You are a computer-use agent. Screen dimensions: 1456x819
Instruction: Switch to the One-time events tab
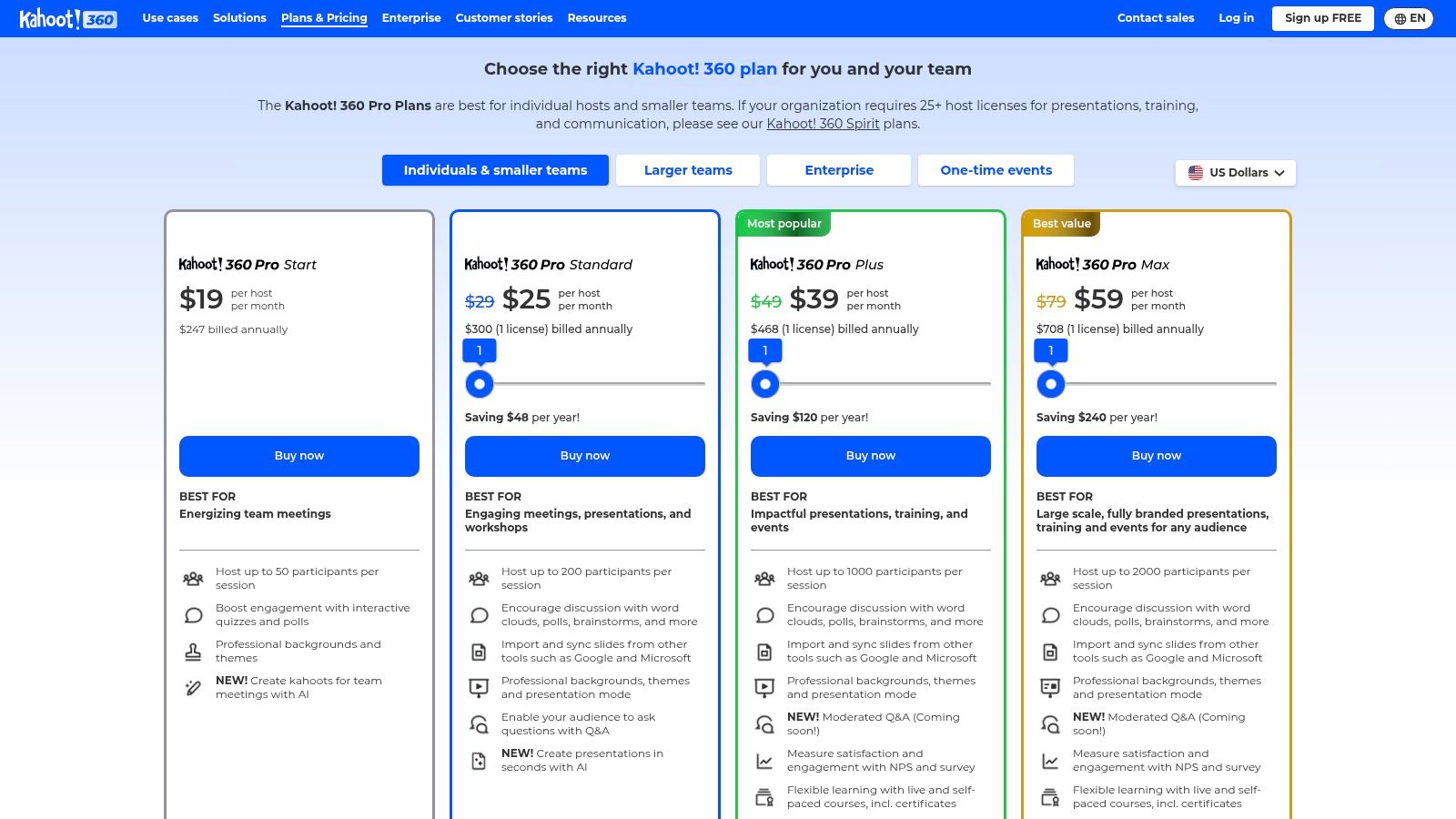996,170
